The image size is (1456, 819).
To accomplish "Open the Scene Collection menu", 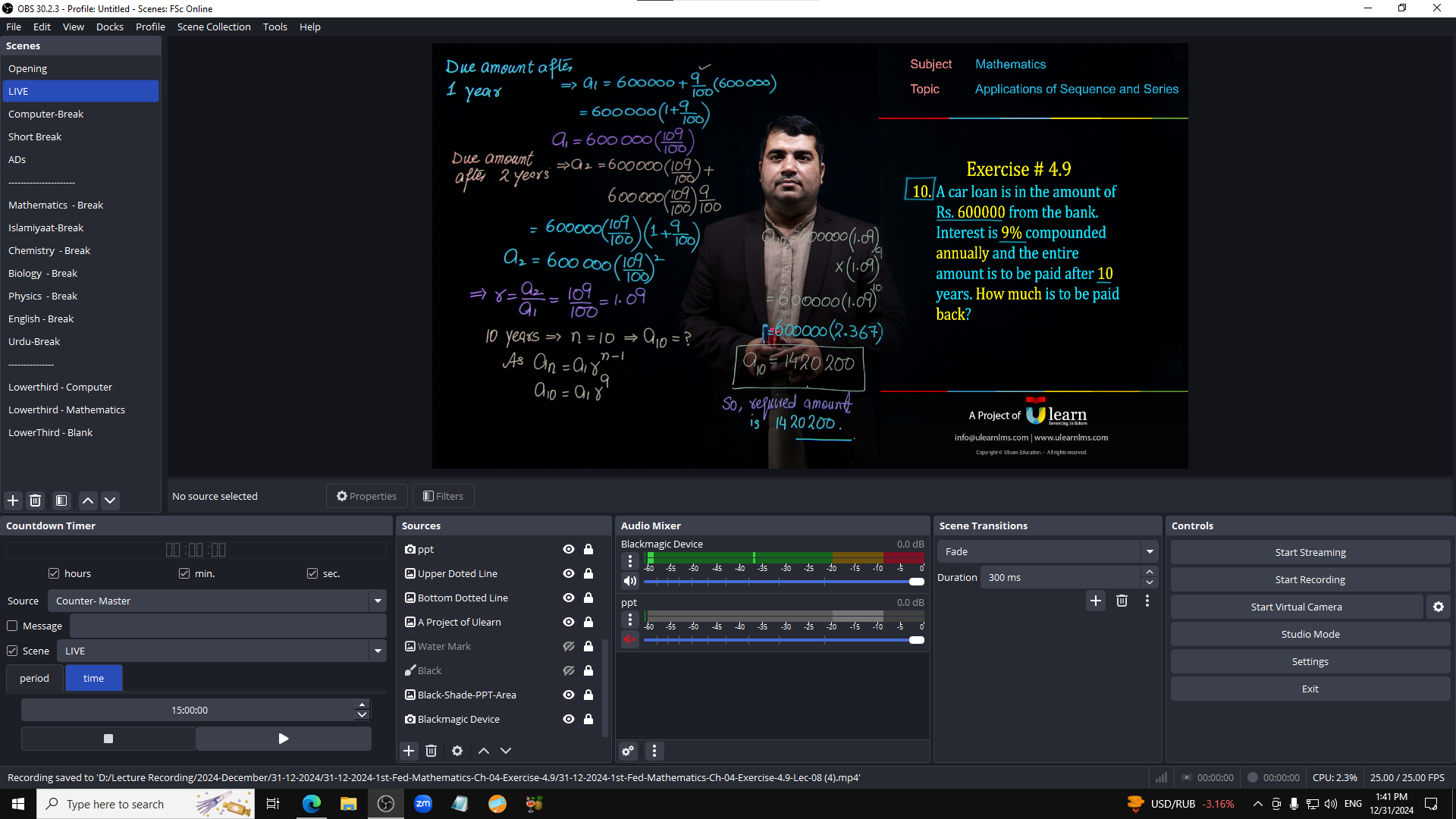I will 214,27.
